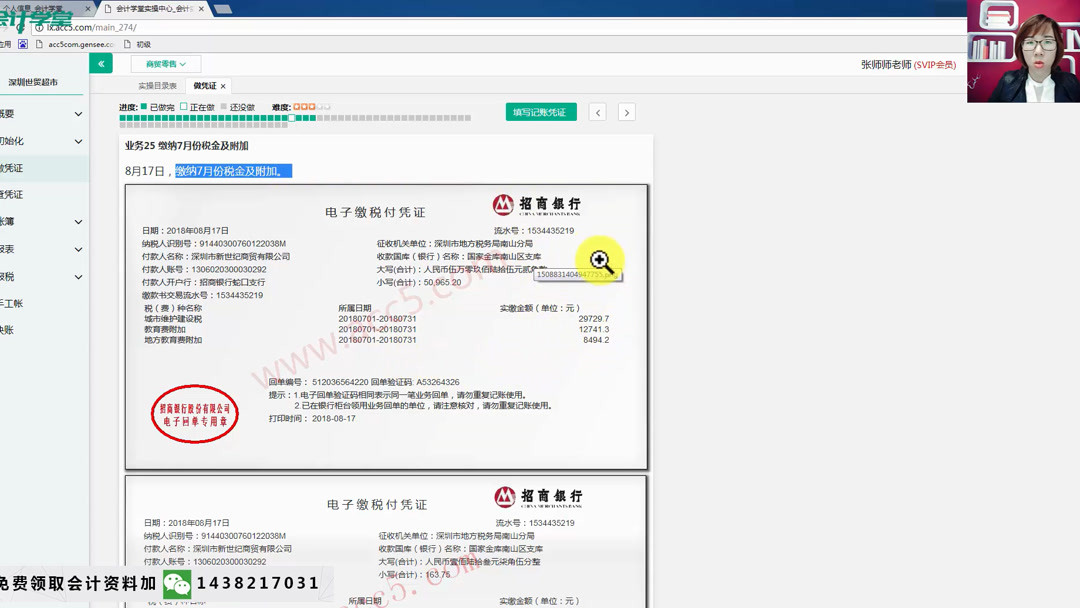This screenshot has height=608, width=1080.
Task: Click the previous page arrow icon
Action: pyautogui.click(x=598, y=112)
